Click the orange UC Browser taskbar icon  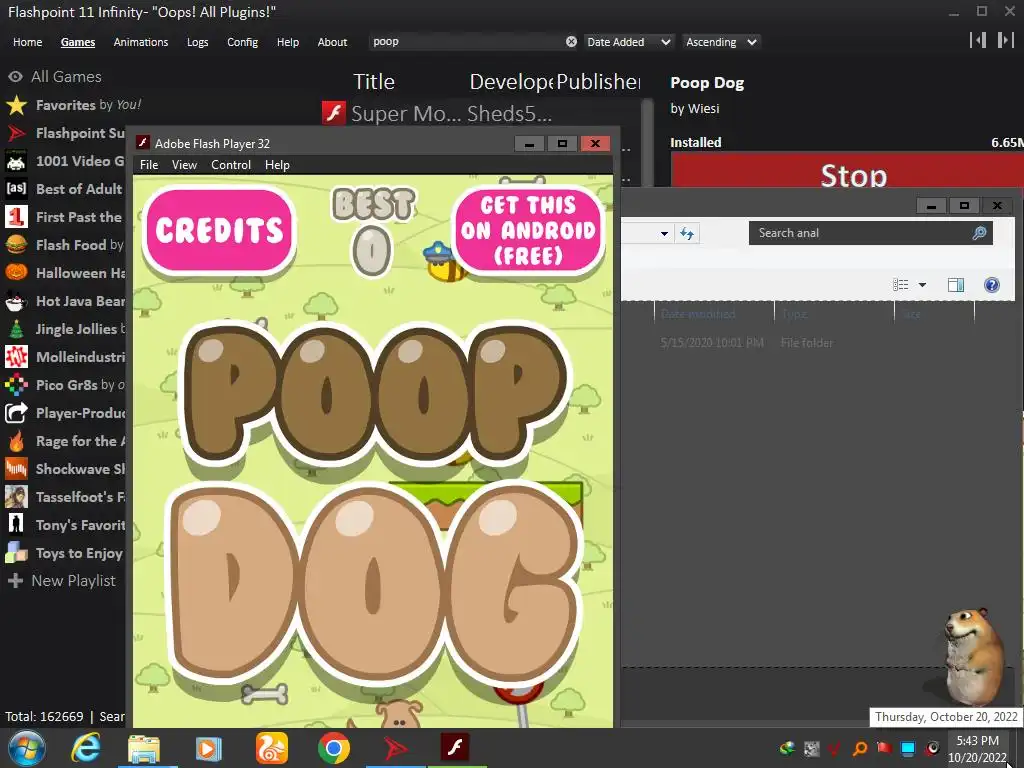(x=272, y=748)
